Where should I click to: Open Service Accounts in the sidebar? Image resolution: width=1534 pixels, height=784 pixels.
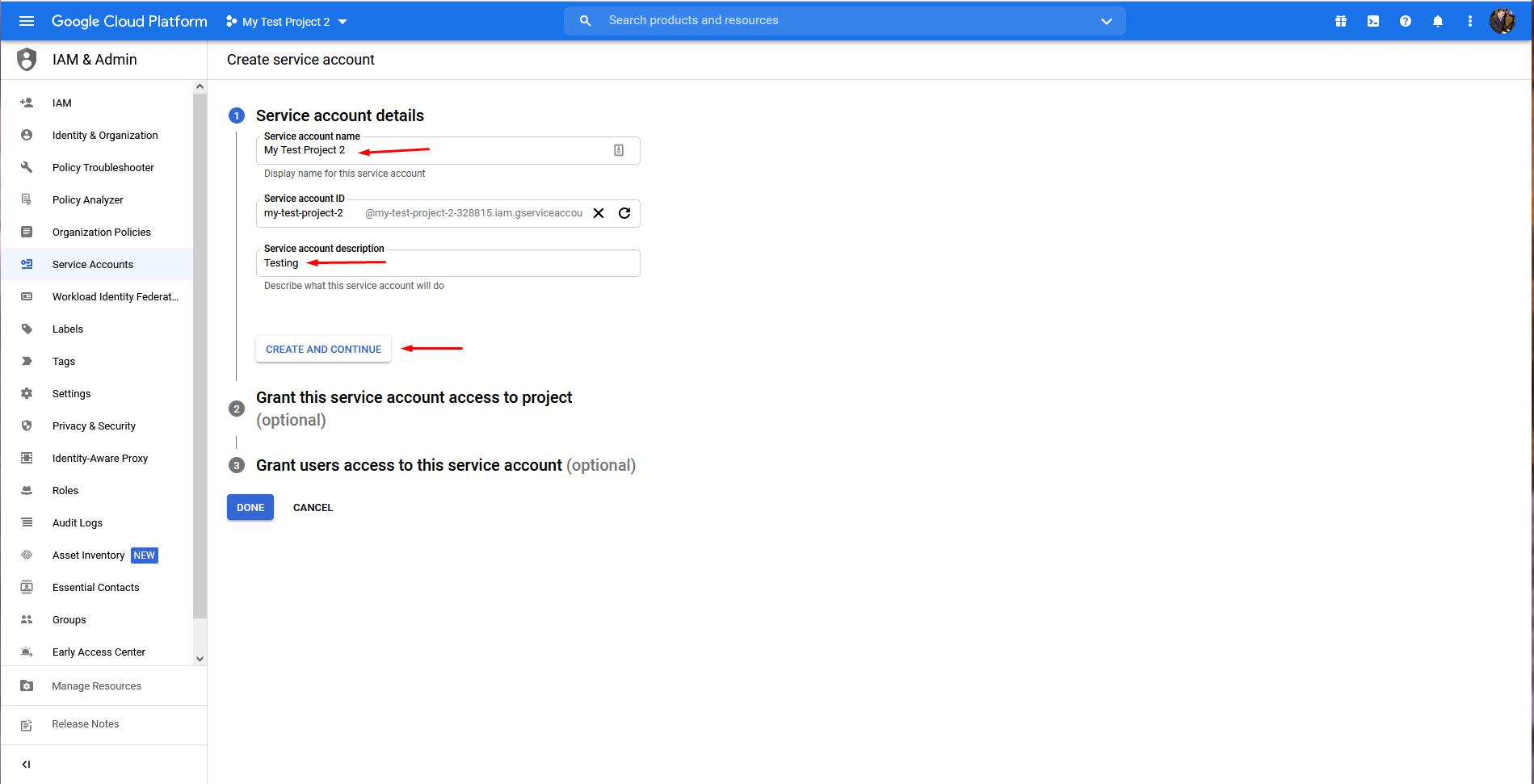point(93,264)
